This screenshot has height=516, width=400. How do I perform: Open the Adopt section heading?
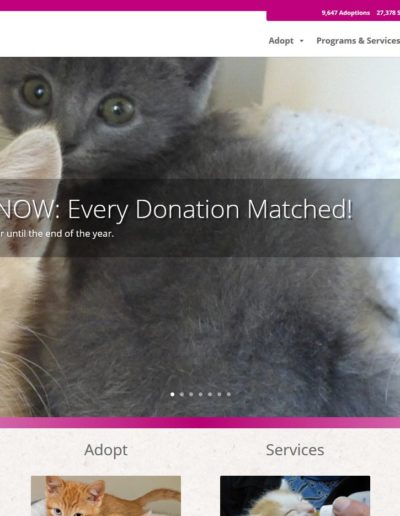click(x=106, y=450)
